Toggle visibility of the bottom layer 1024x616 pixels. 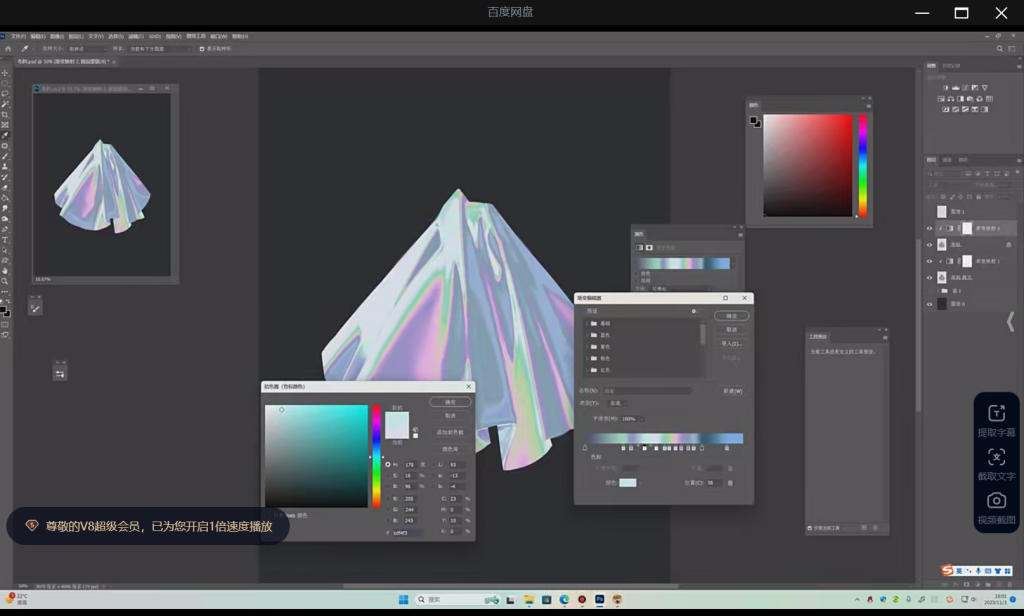929,304
